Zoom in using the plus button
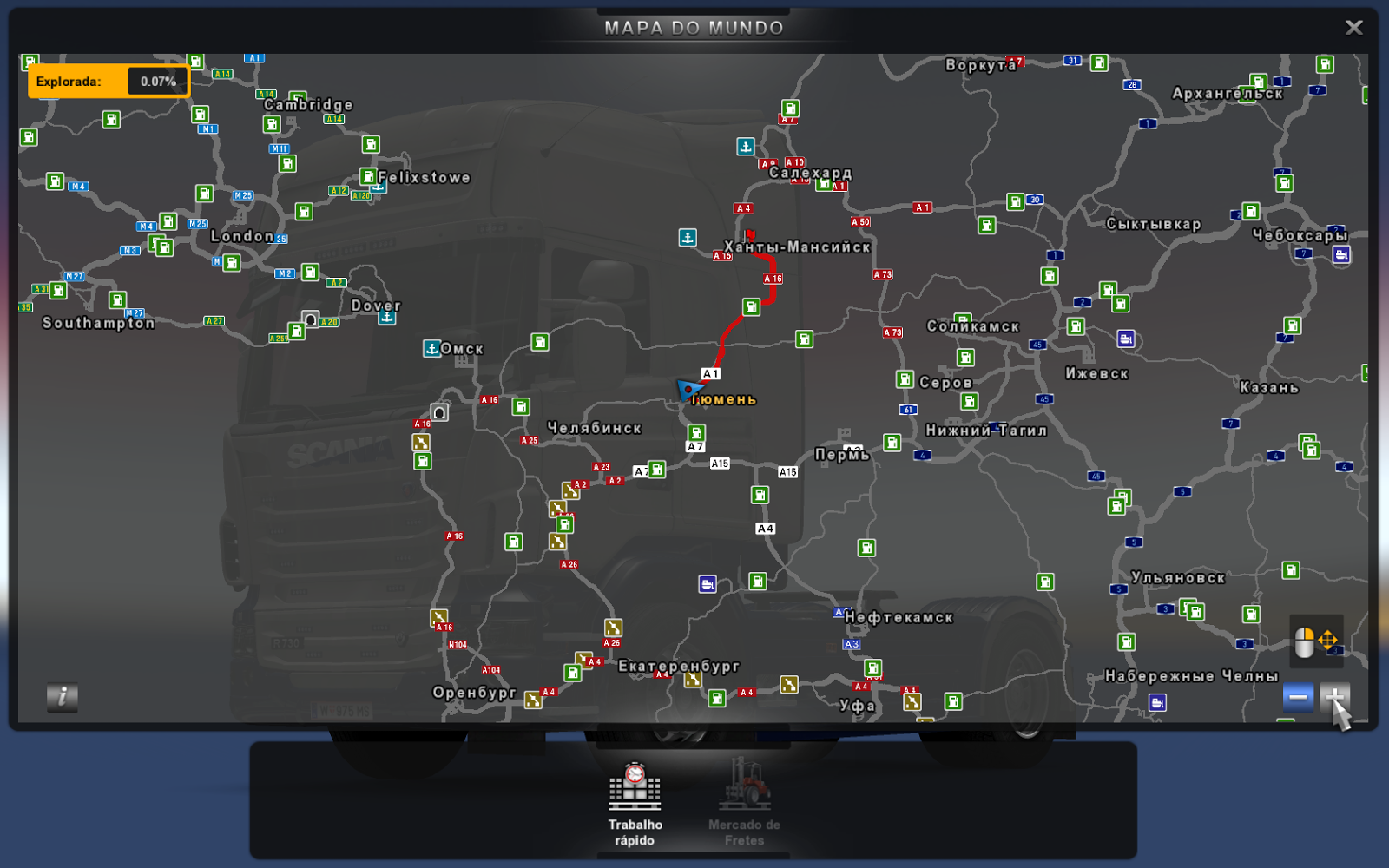The image size is (1389, 868). pos(1337,695)
